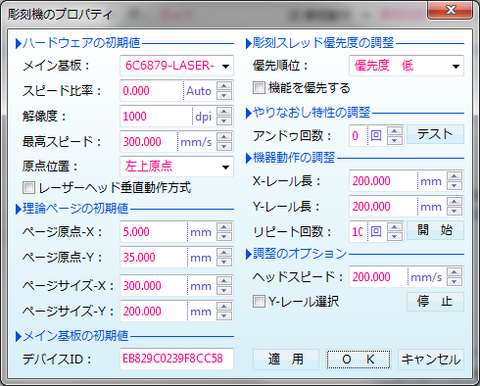Click the テスト button
Image resolution: width=480 pixels, height=386 pixels.
[435, 134]
